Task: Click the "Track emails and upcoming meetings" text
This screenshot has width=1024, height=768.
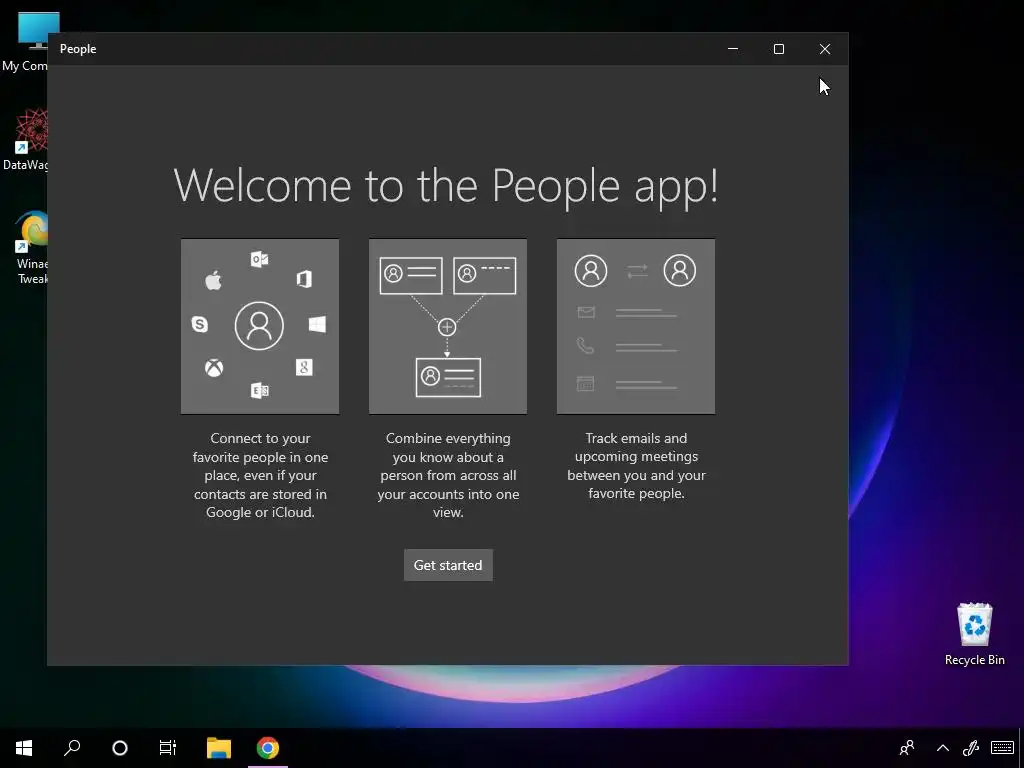Action: [x=636, y=466]
